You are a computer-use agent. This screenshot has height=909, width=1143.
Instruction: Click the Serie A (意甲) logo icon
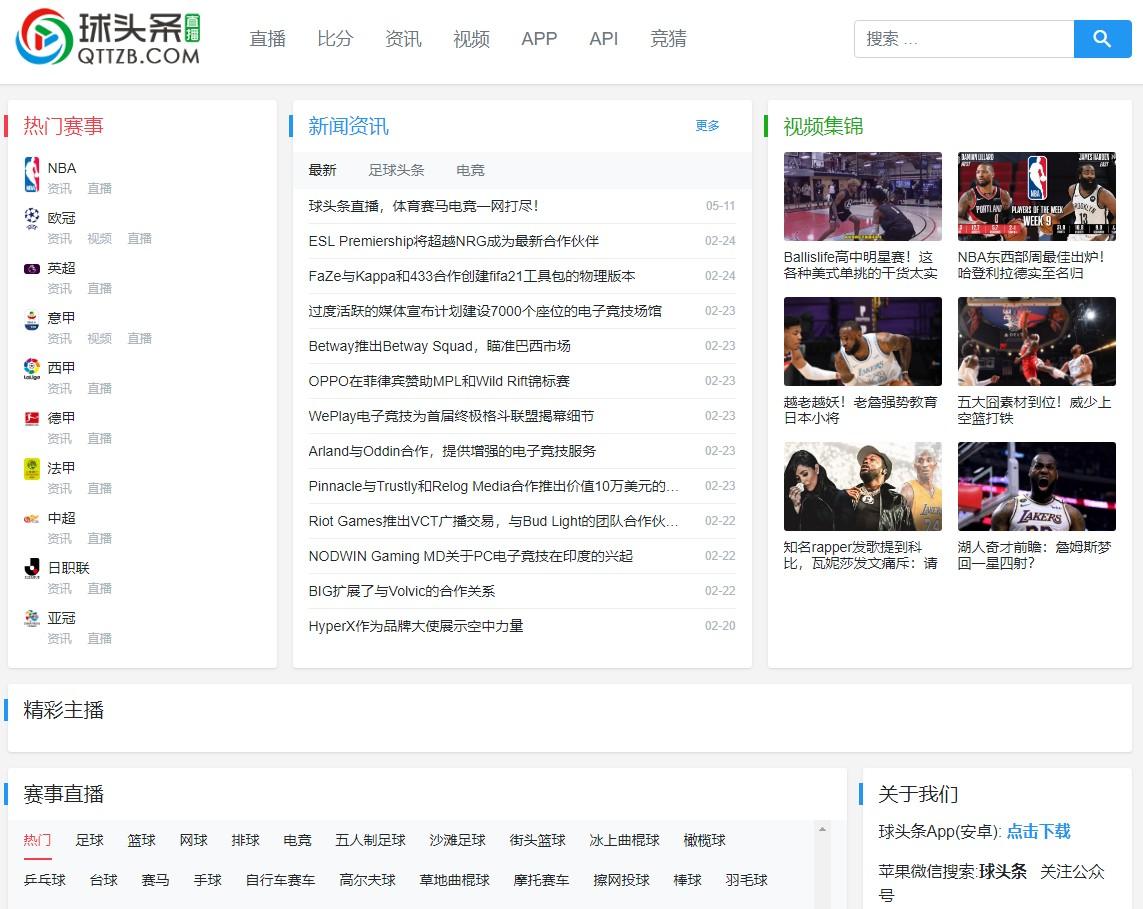point(32,319)
